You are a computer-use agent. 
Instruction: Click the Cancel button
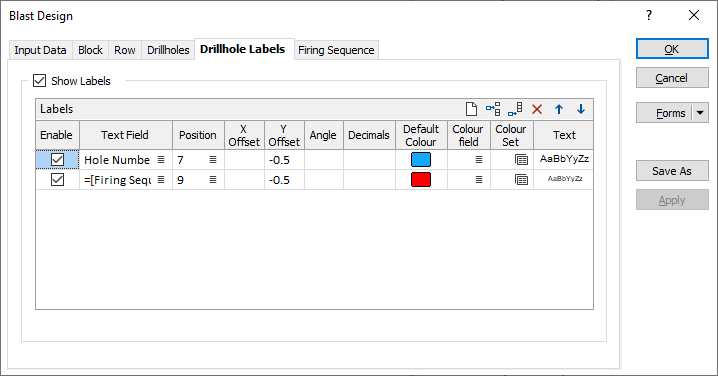click(672, 78)
